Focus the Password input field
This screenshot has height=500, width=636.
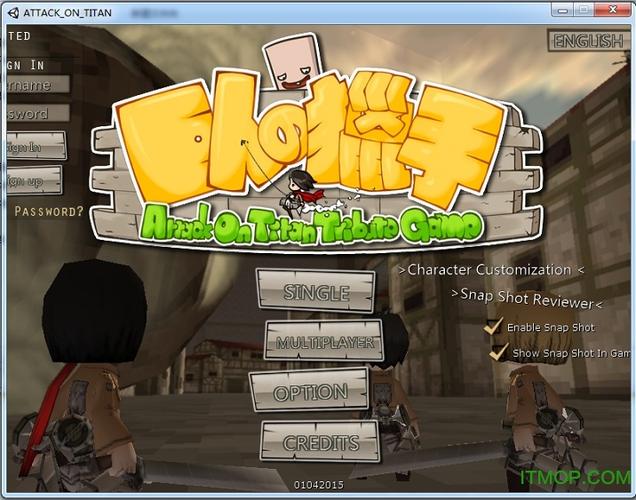coord(37,113)
